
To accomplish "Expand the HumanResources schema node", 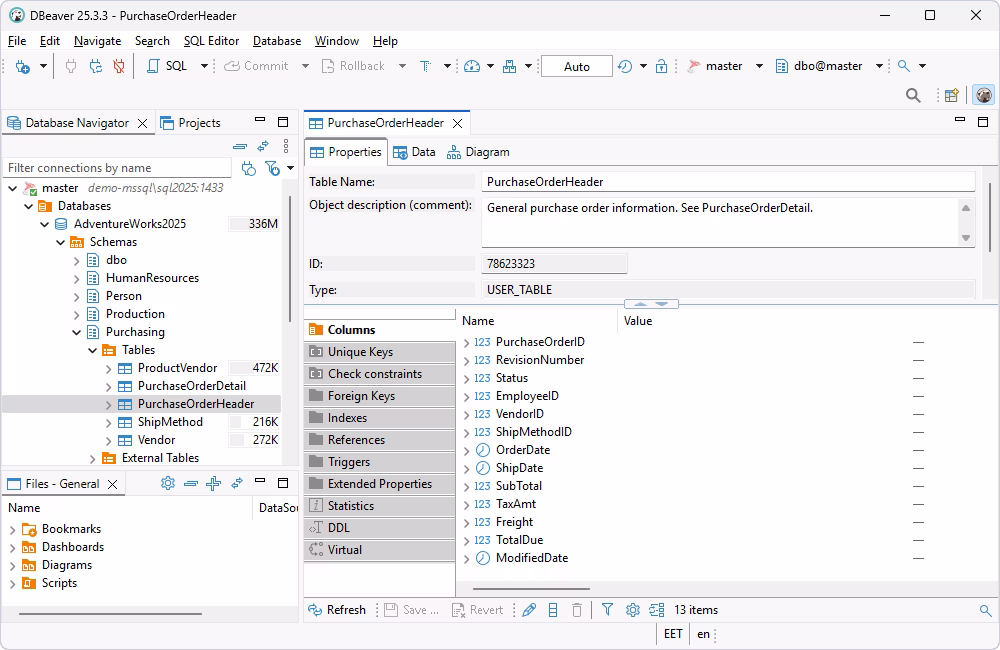I will click(x=77, y=278).
